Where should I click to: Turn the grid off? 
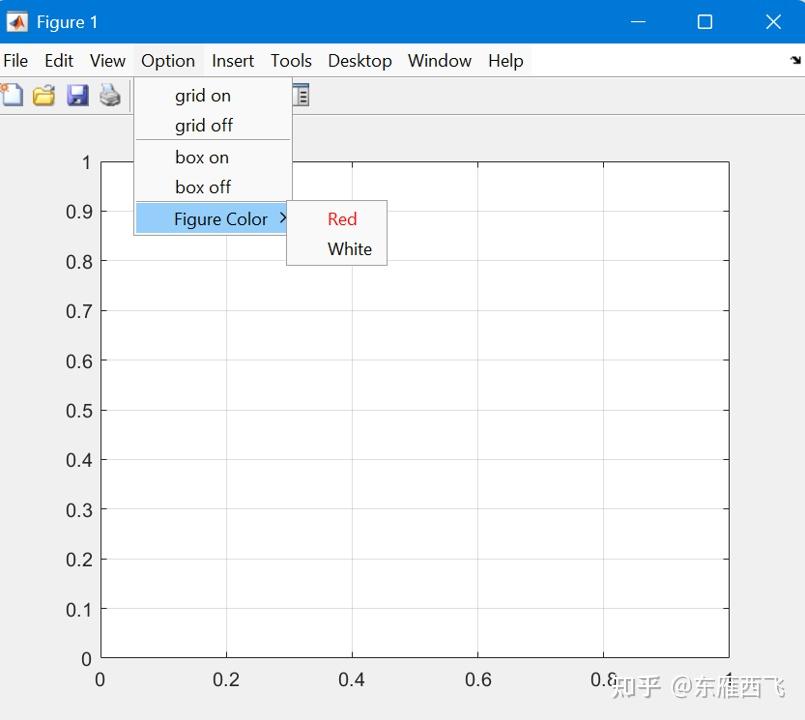point(202,125)
